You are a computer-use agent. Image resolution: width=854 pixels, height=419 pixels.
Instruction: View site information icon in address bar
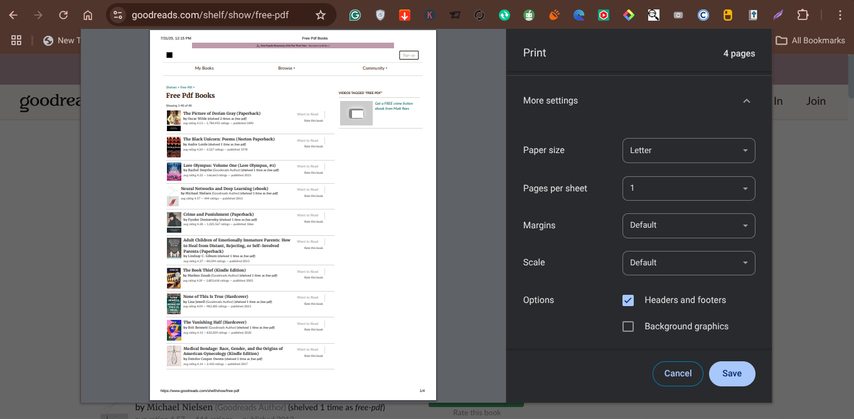pyautogui.click(x=118, y=15)
